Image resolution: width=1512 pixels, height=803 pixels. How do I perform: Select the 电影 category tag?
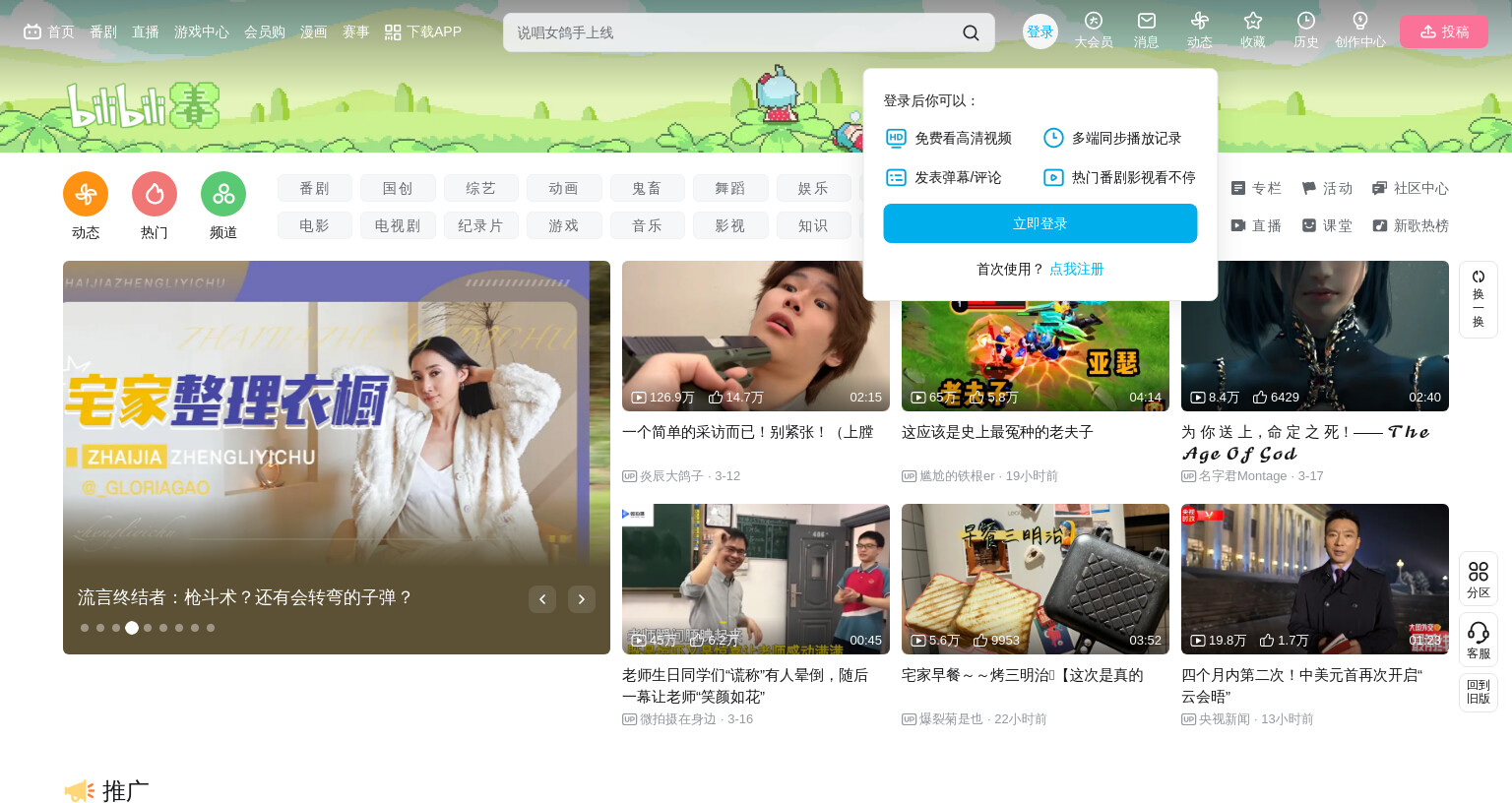point(315,225)
